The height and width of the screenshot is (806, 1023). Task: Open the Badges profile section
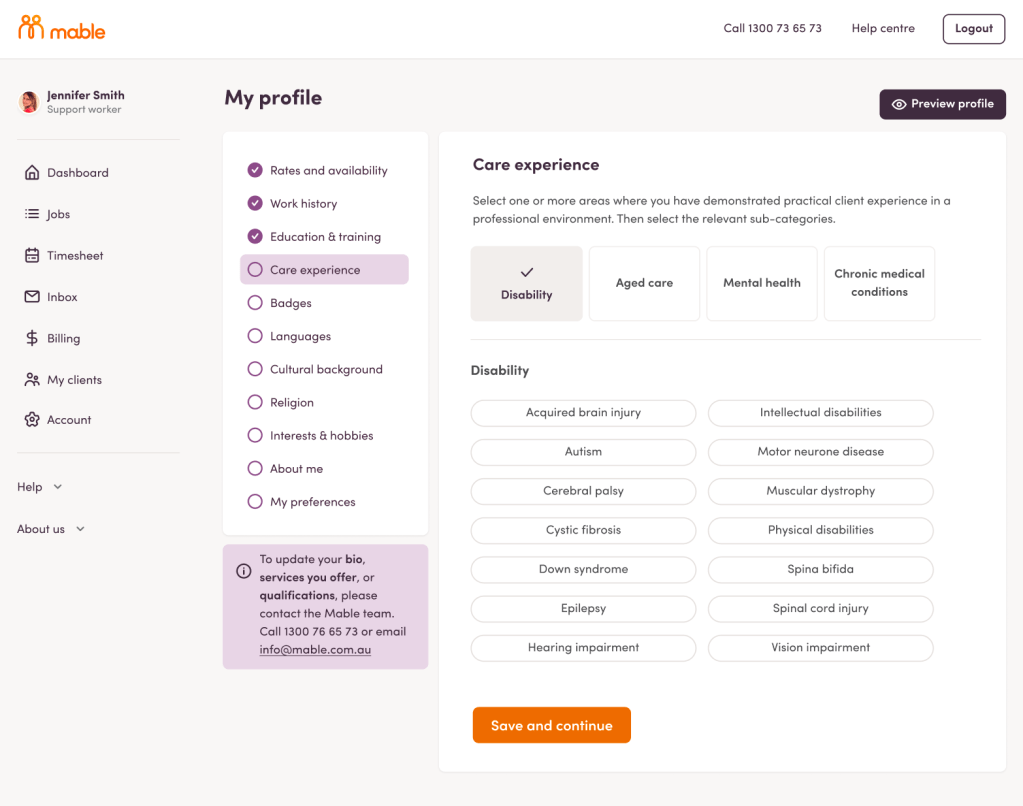click(x=290, y=303)
